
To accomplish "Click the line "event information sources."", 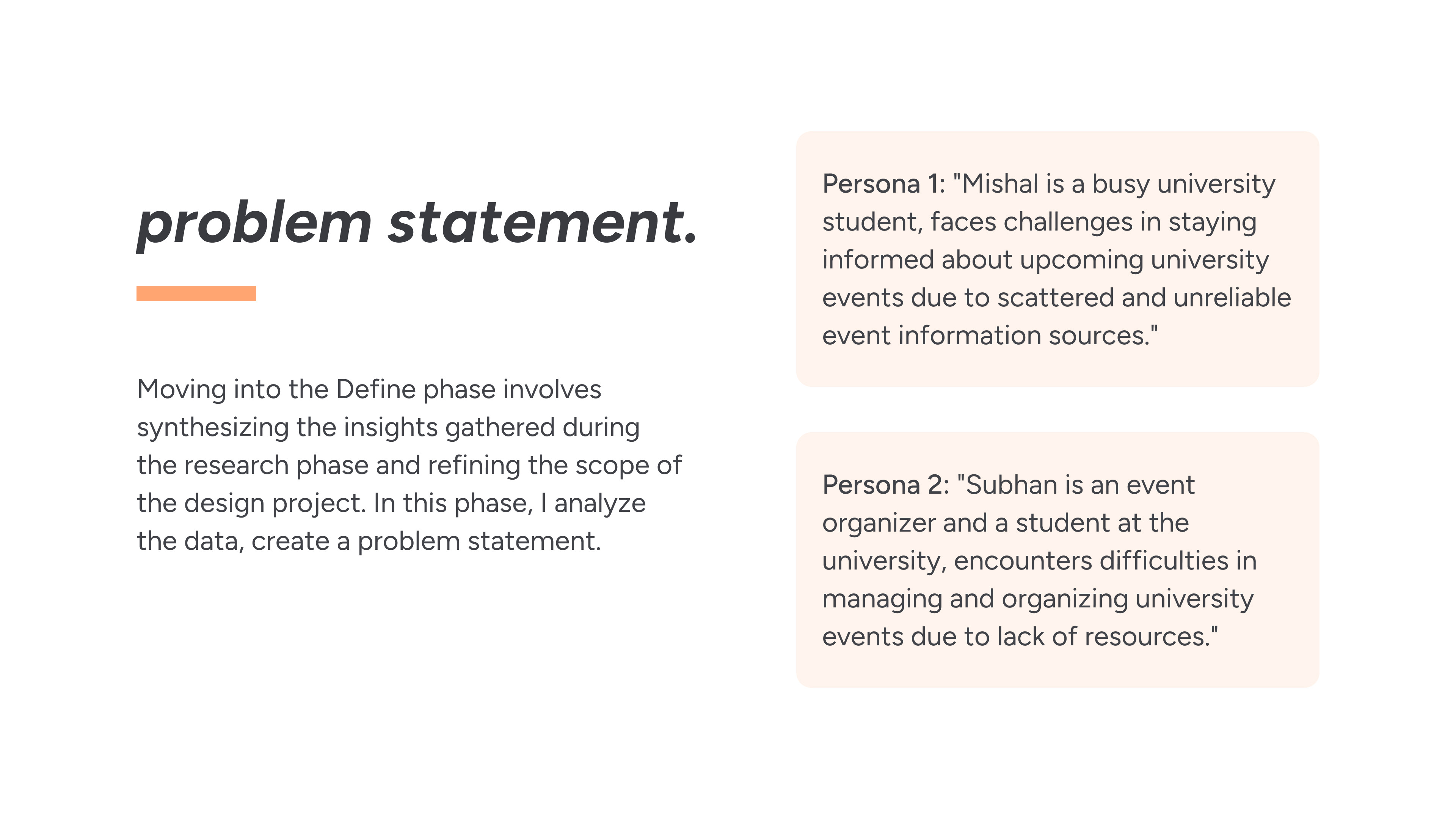I will (x=990, y=336).
